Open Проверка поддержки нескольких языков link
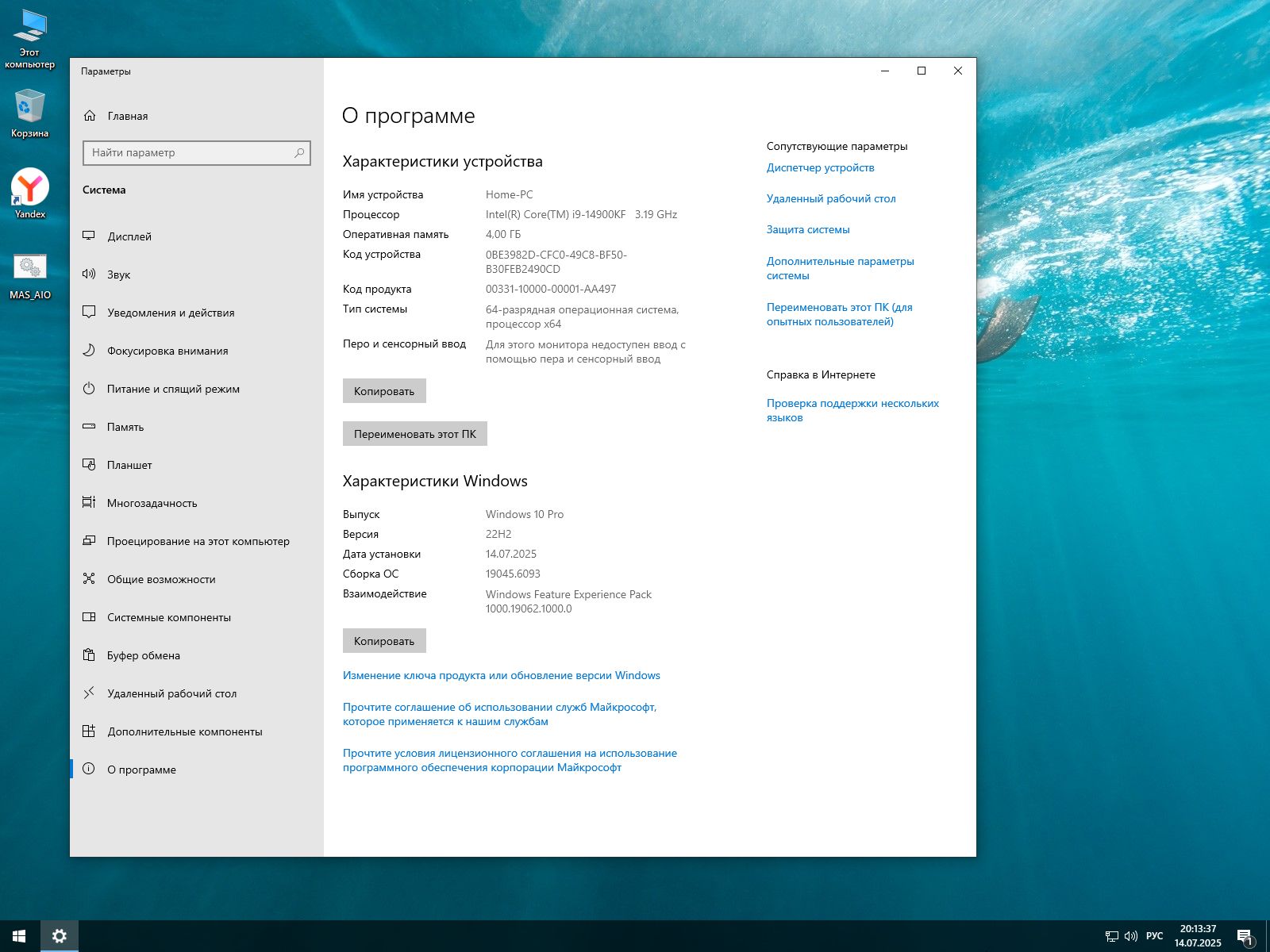 [852, 410]
